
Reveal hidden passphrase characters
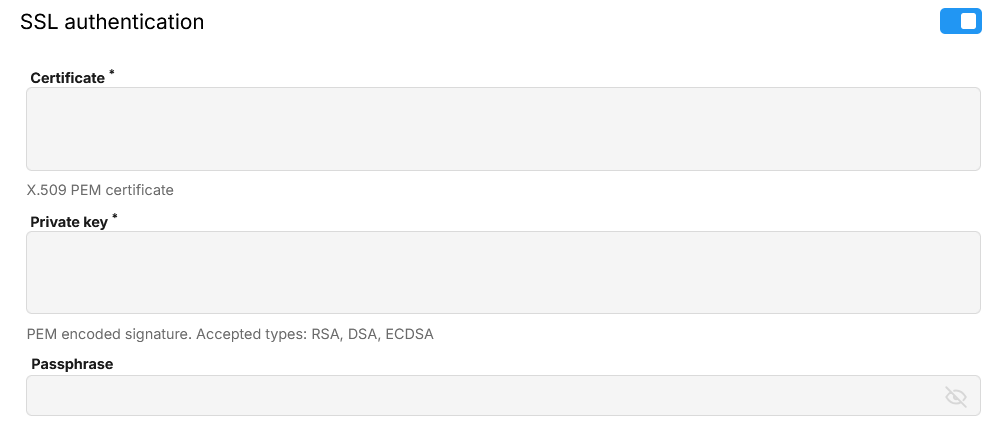956,397
